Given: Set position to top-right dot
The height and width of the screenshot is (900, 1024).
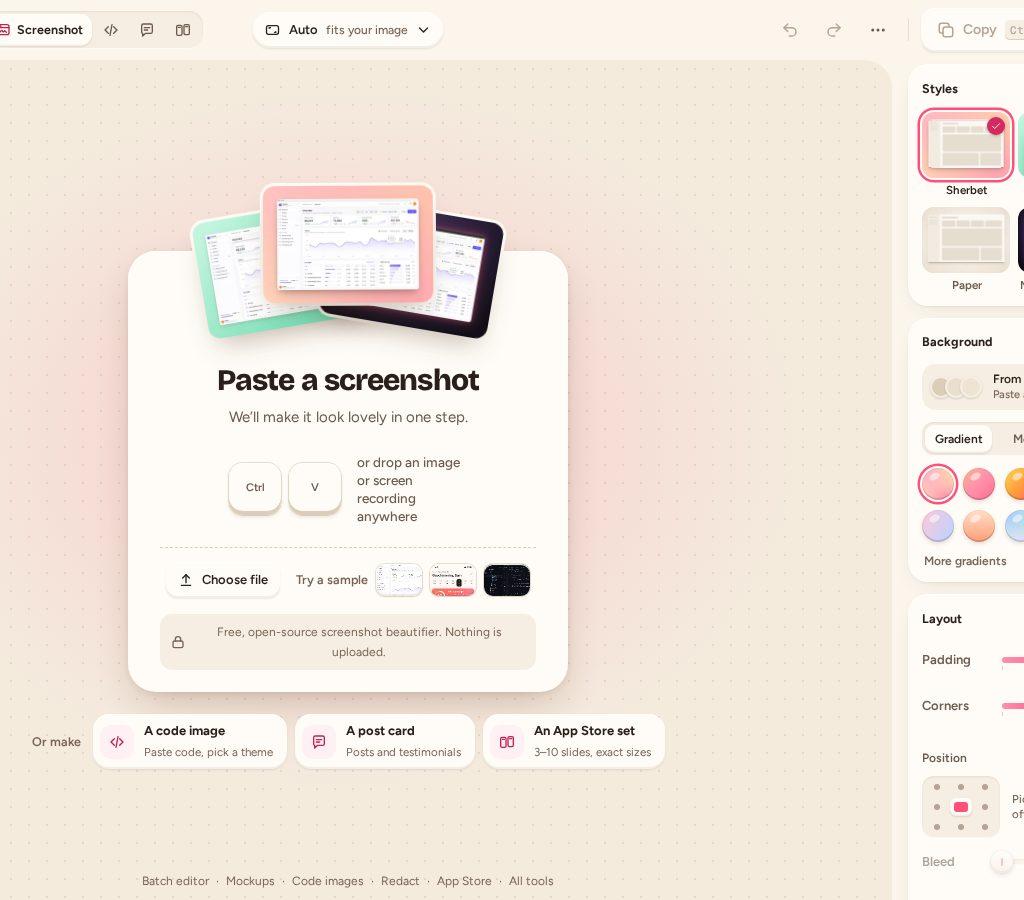Looking at the screenshot, I should (x=985, y=787).
